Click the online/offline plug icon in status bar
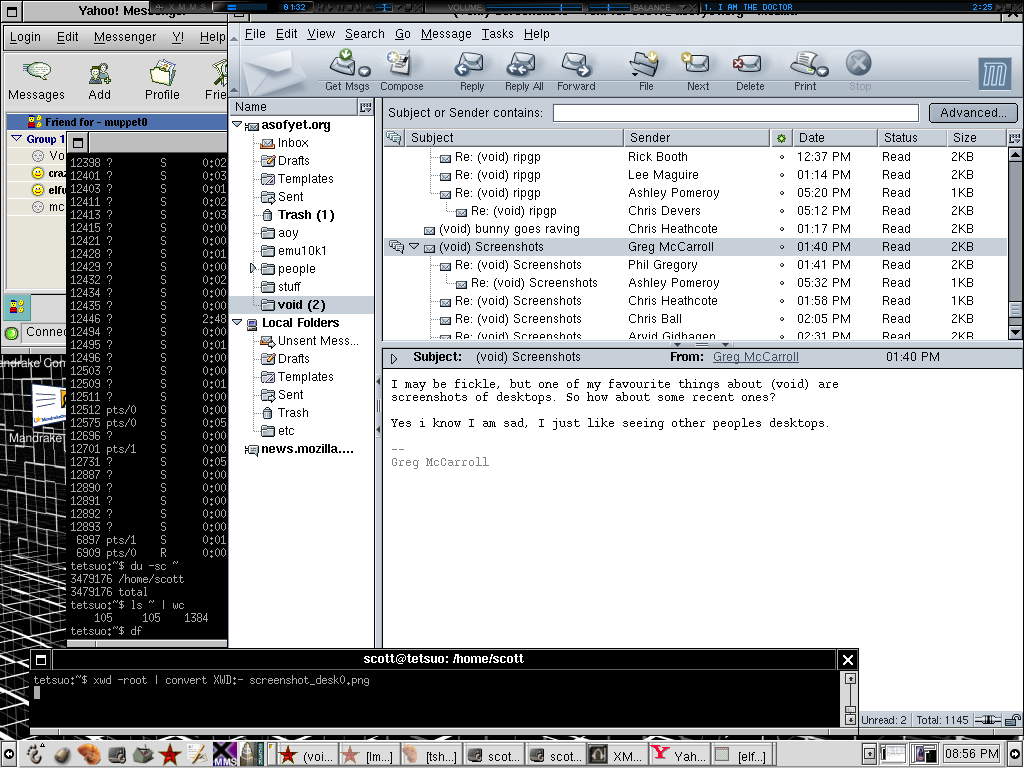 tap(987, 720)
